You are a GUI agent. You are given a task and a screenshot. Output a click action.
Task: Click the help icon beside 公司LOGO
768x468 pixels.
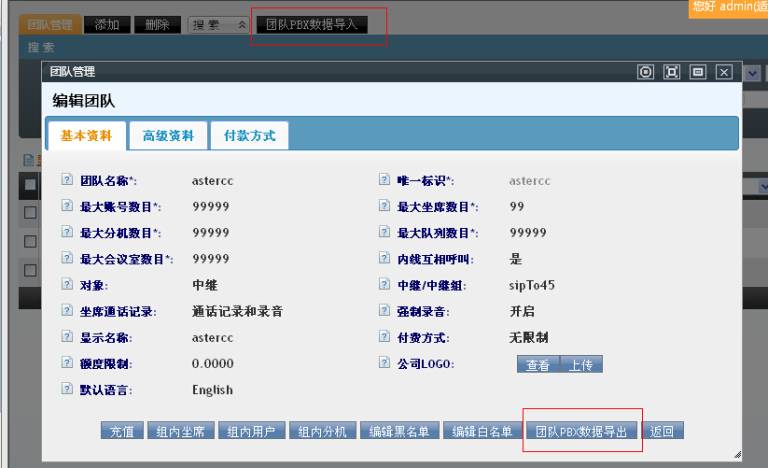tap(384, 363)
